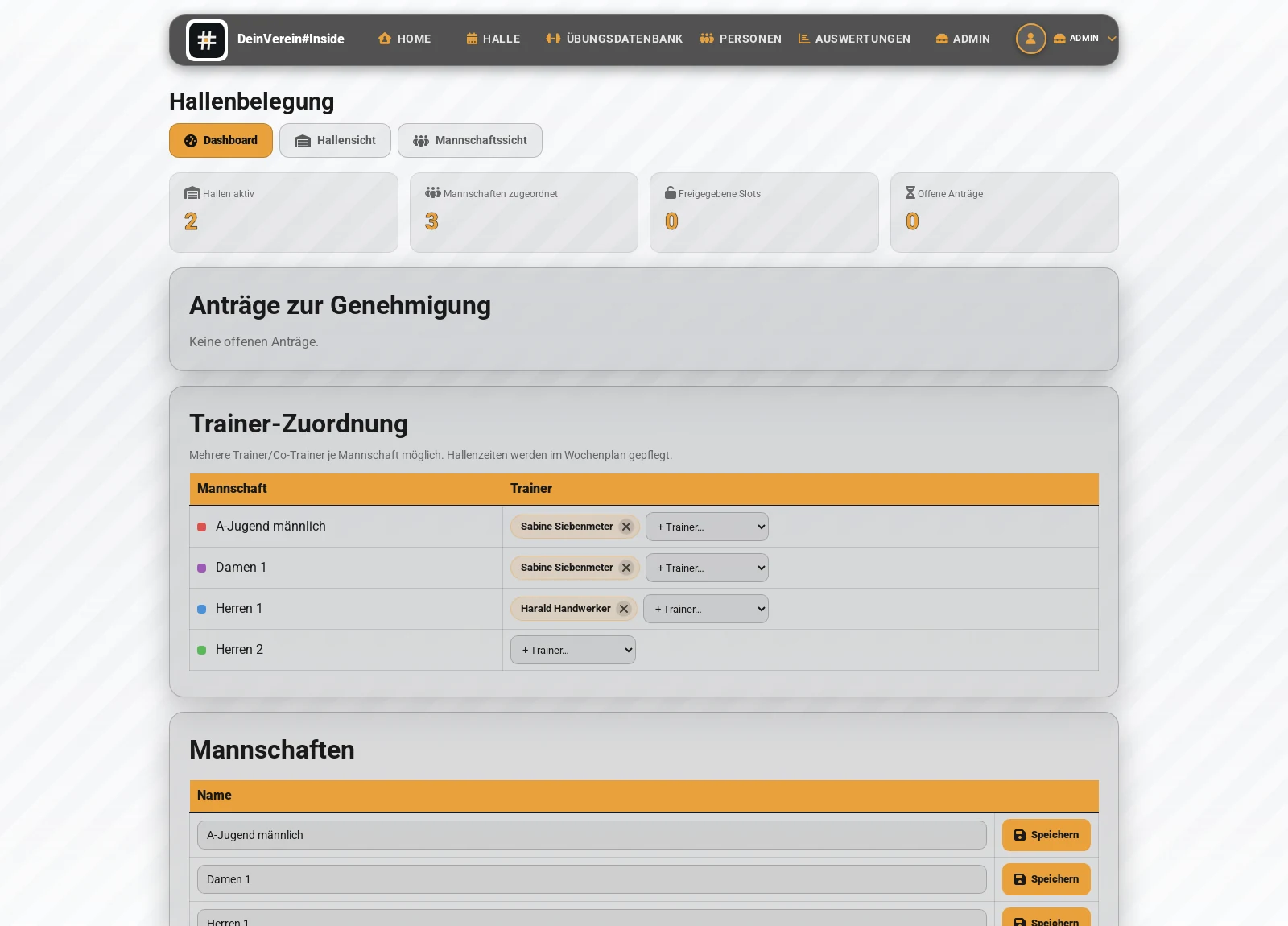Click the Keine offenen Anträge text

pyautogui.click(x=254, y=342)
